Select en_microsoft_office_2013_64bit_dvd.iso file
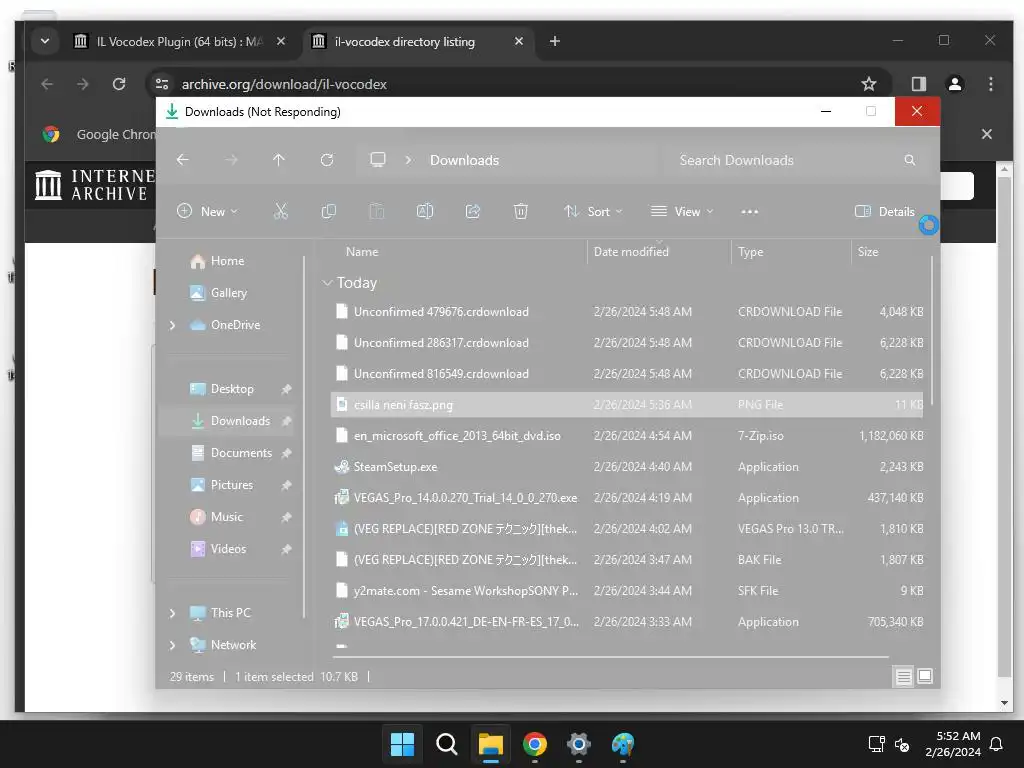Screen dimensions: 1024x768 coord(627,436)
